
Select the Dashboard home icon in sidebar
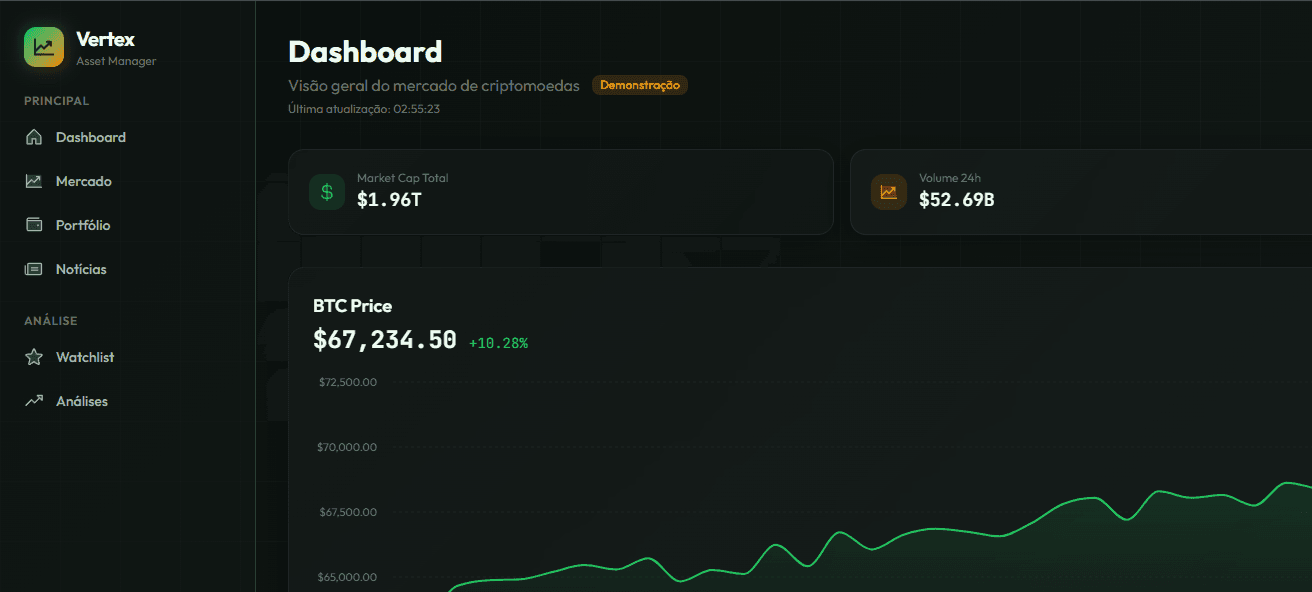tap(34, 137)
